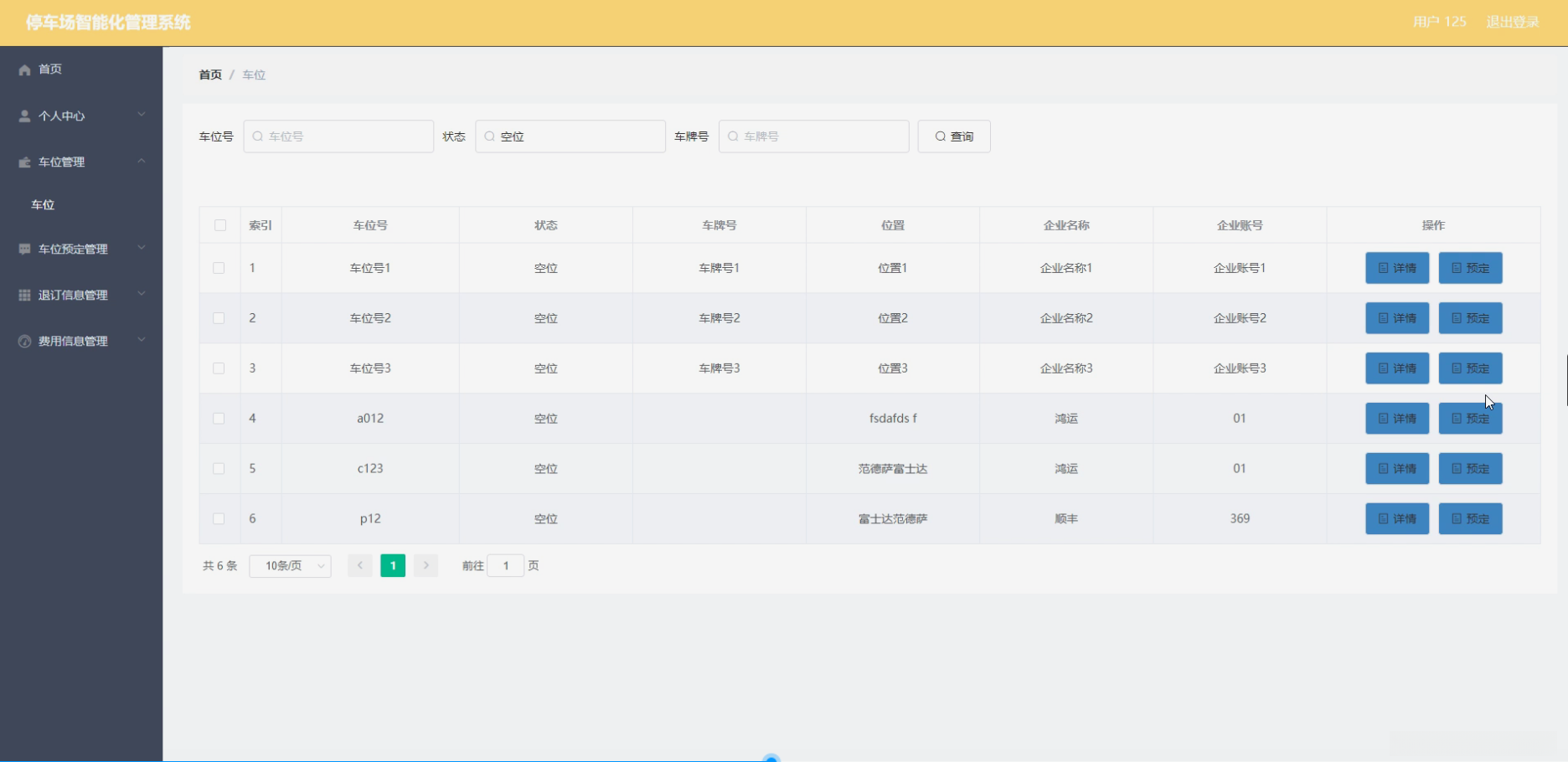Image resolution: width=1568 pixels, height=762 pixels.
Task: Collapse the 车位管理 menu chevron
Action: click(x=142, y=161)
